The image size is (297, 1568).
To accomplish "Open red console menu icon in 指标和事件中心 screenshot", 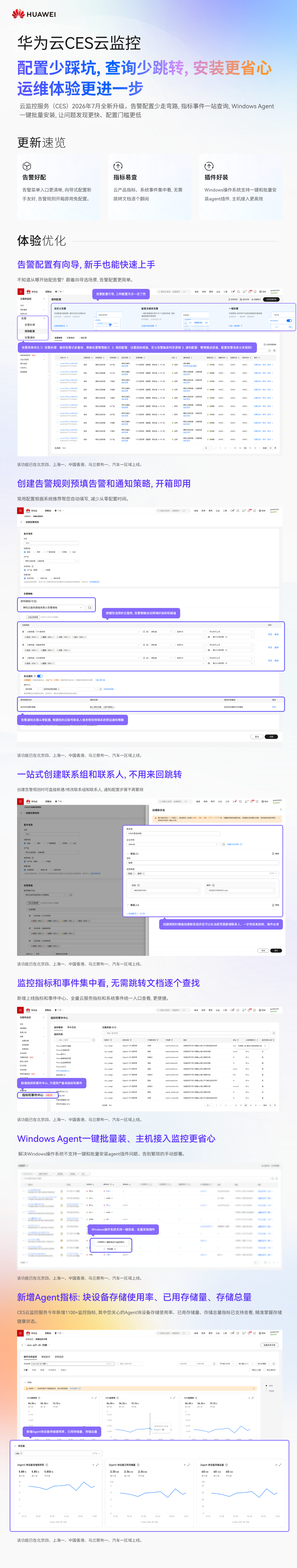I will coord(21,1010).
